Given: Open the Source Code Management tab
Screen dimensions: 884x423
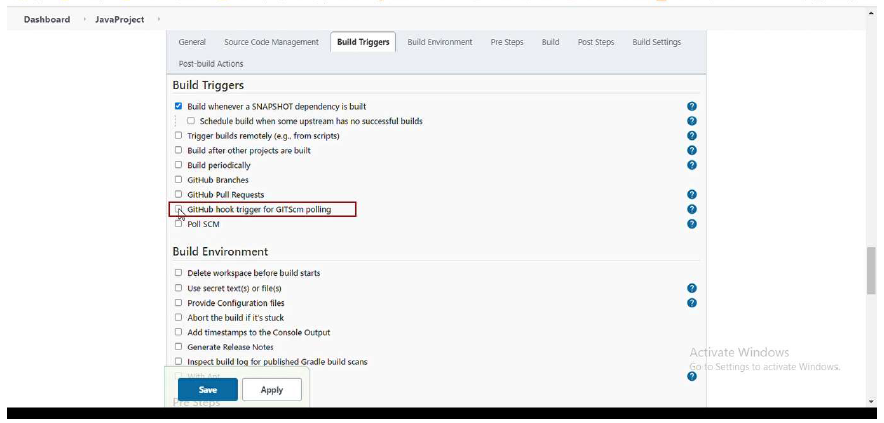Looking at the screenshot, I should pos(271,42).
